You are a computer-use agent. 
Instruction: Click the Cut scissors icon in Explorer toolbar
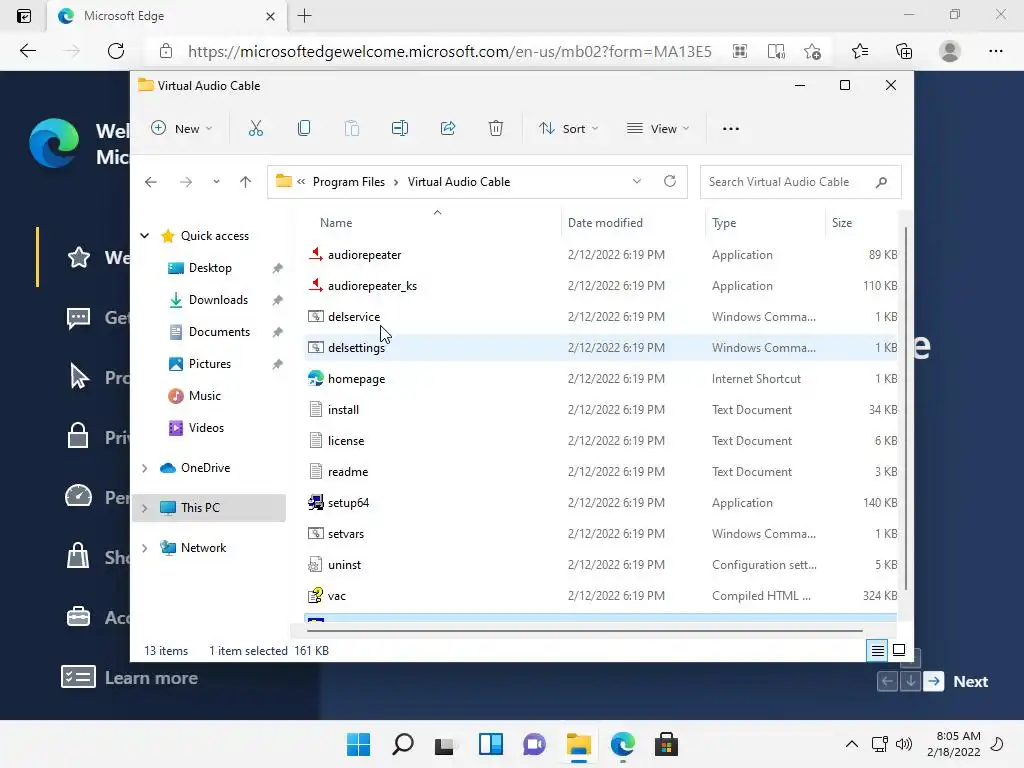coord(256,129)
